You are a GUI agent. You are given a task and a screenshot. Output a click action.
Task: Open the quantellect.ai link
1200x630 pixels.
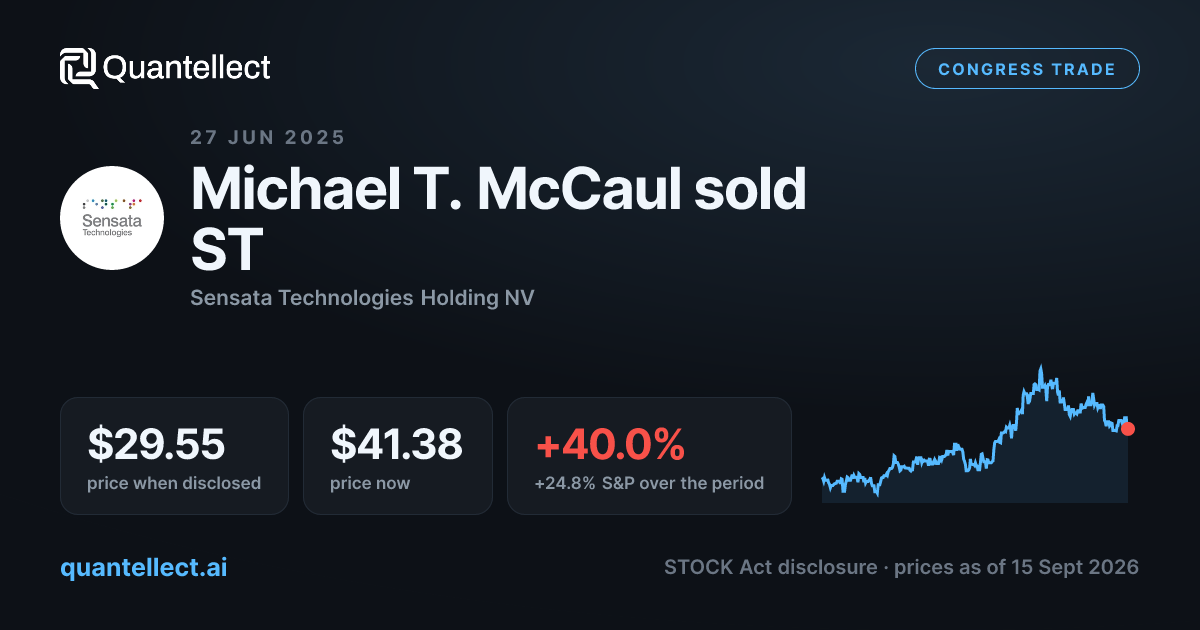143,567
